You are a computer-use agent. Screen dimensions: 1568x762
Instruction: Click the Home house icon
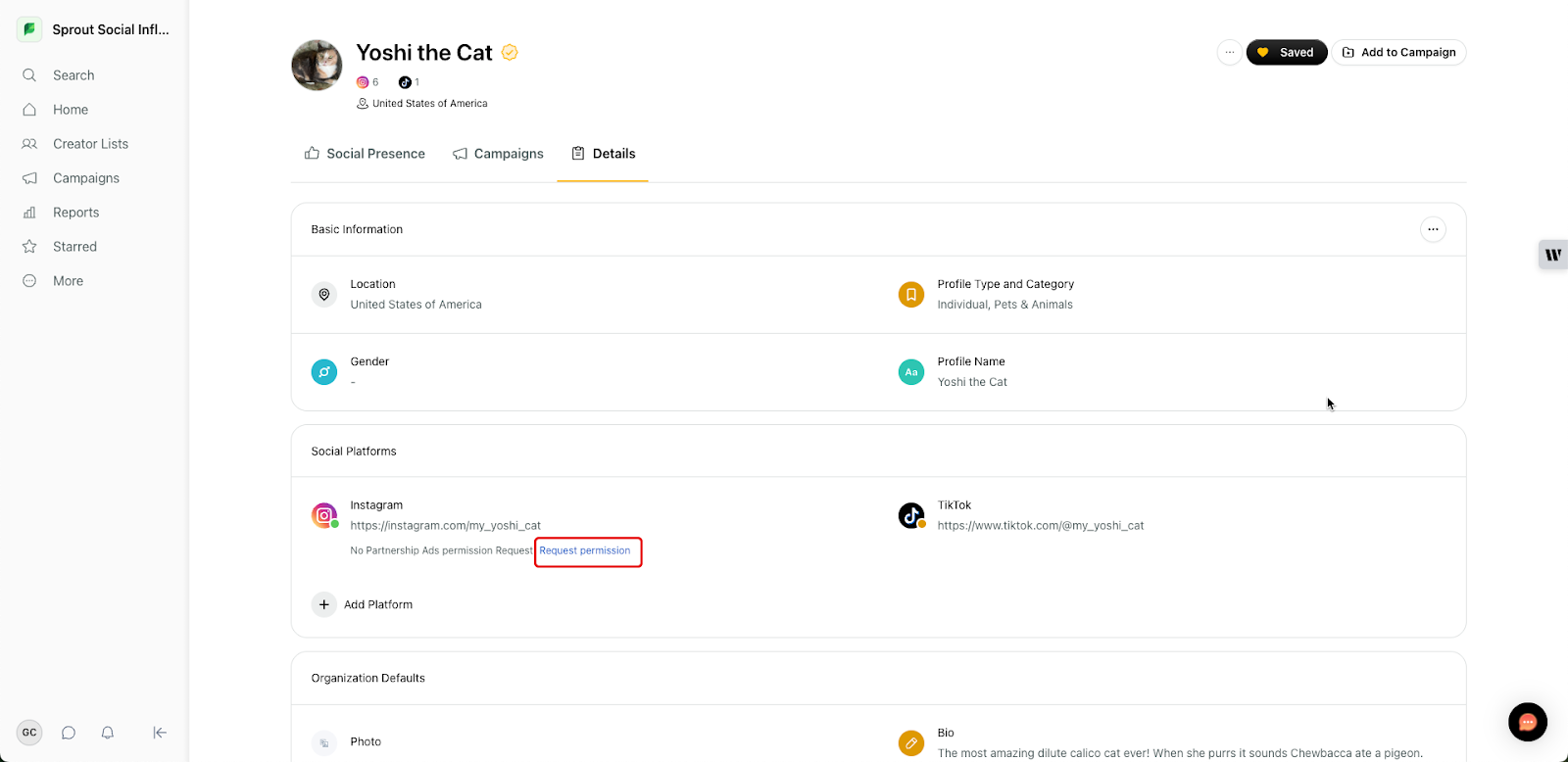(x=29, y=110)
